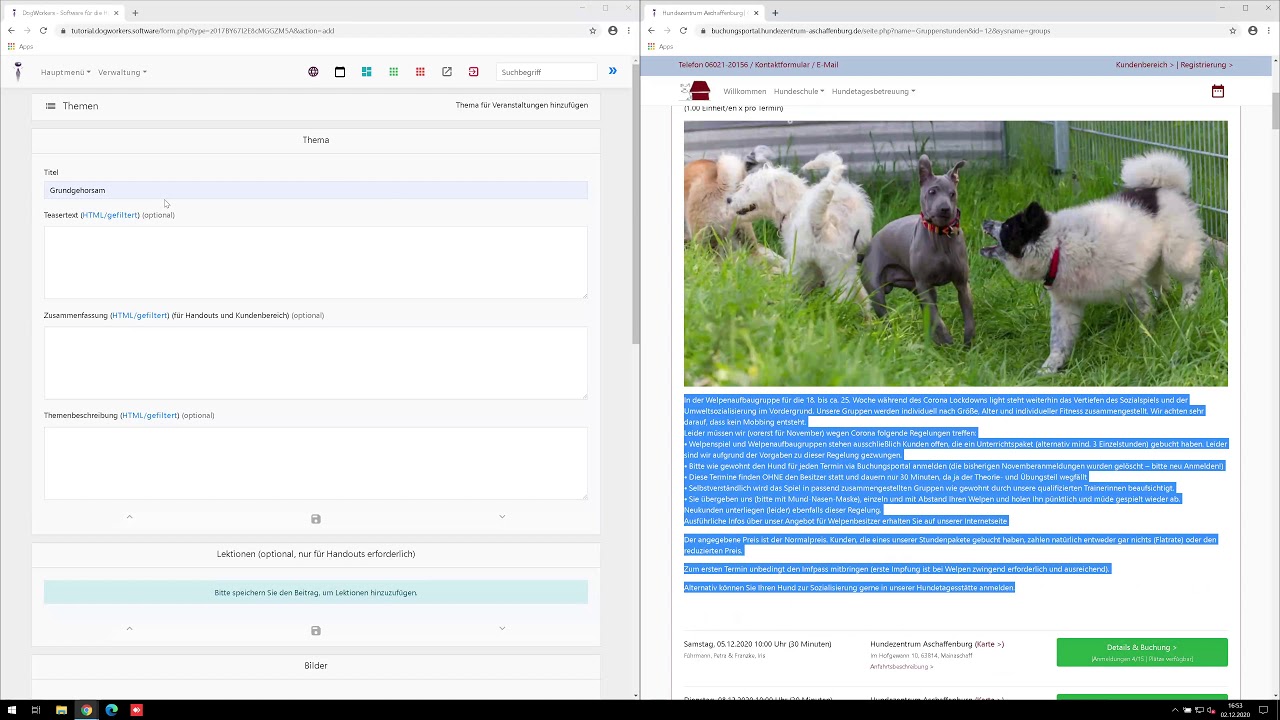Click into the Themenbeschreibung text area
This screenshot has height=720, width=1280.
[x=316, y=463]
